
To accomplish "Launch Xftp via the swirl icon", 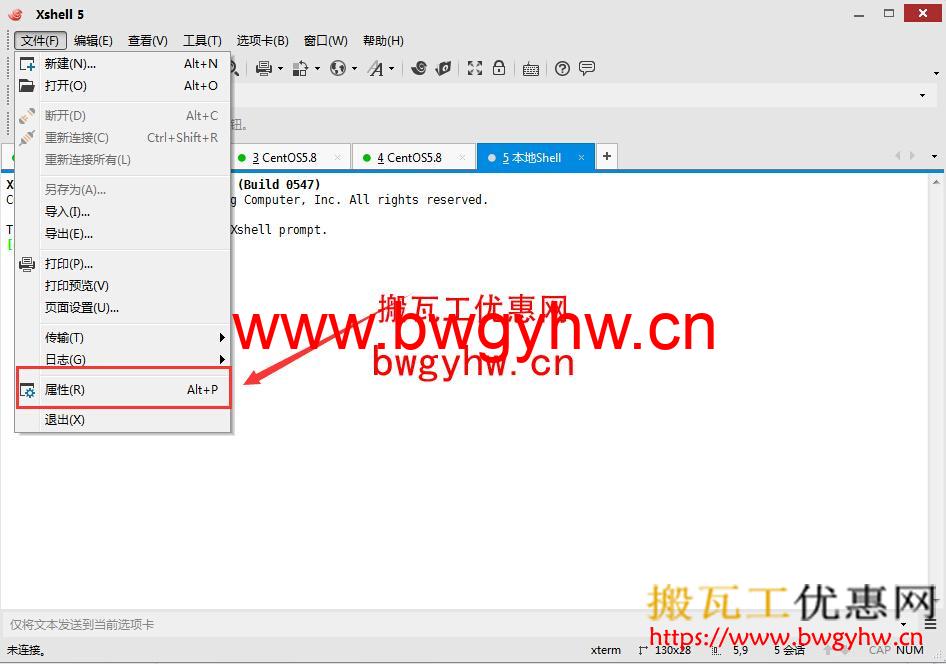I will tap(419, 68).
